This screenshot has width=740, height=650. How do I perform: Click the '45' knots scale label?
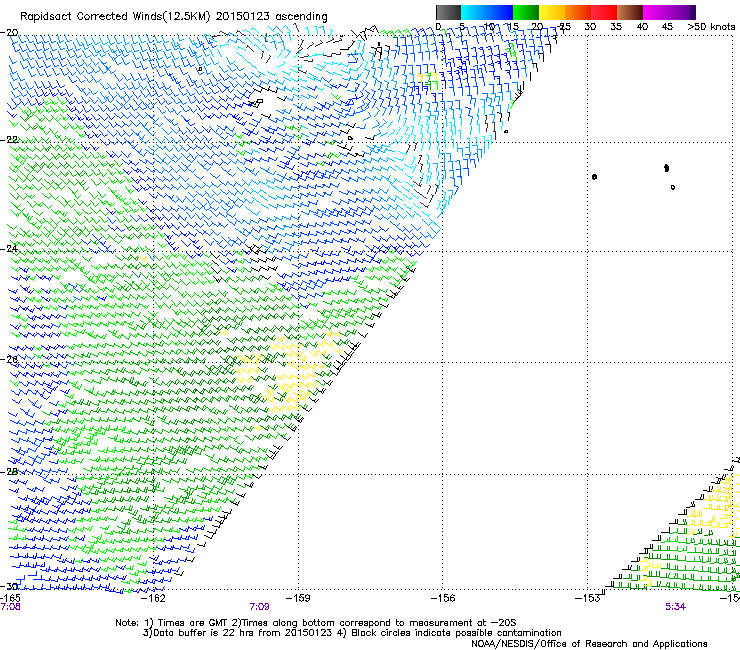pos(667,27)
